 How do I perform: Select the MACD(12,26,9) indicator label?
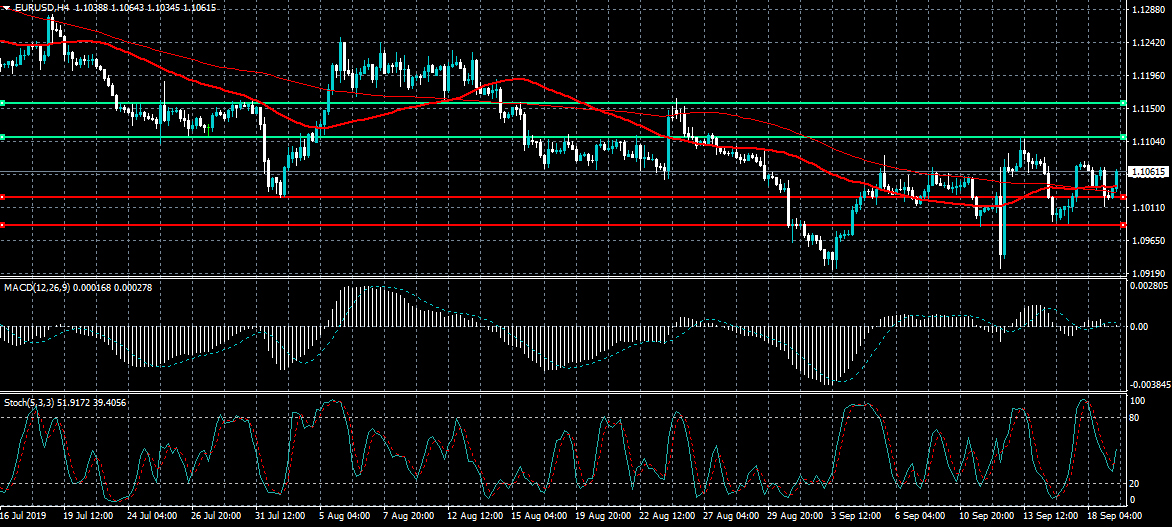click(36, 287)
